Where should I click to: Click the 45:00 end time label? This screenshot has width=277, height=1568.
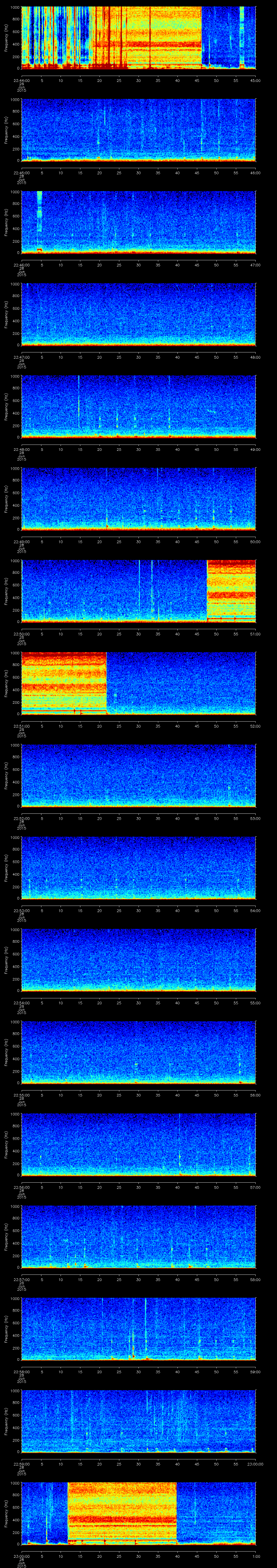(256, 80)
